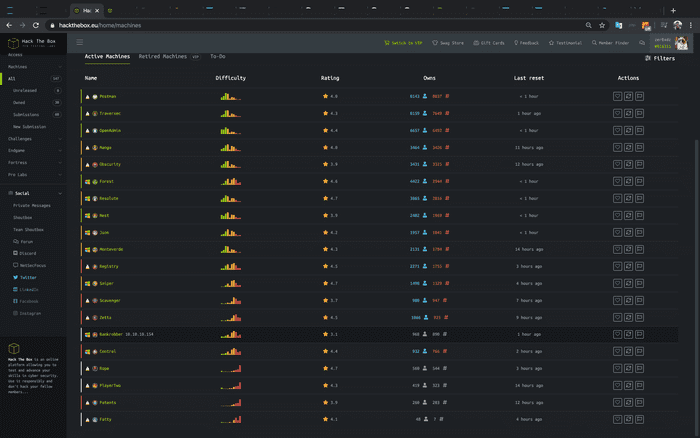Click the hamburger menu icon beside the logo
This screenshot has width=700, height=438.
pyautogui.click(x=80, y=43)
